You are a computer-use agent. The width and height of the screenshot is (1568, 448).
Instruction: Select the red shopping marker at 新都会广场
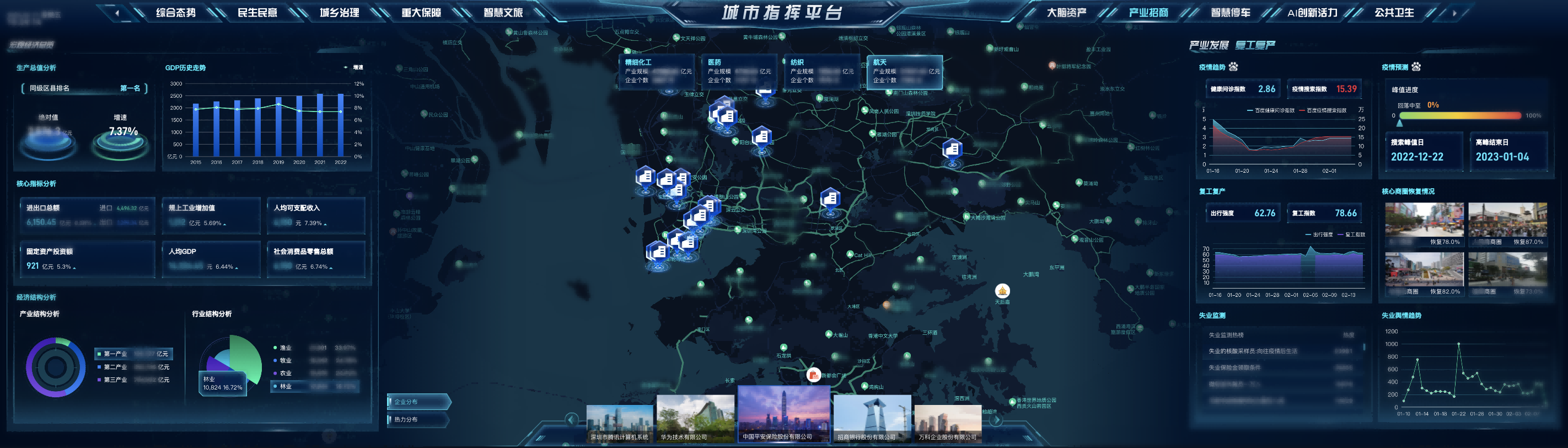(813, 375)
